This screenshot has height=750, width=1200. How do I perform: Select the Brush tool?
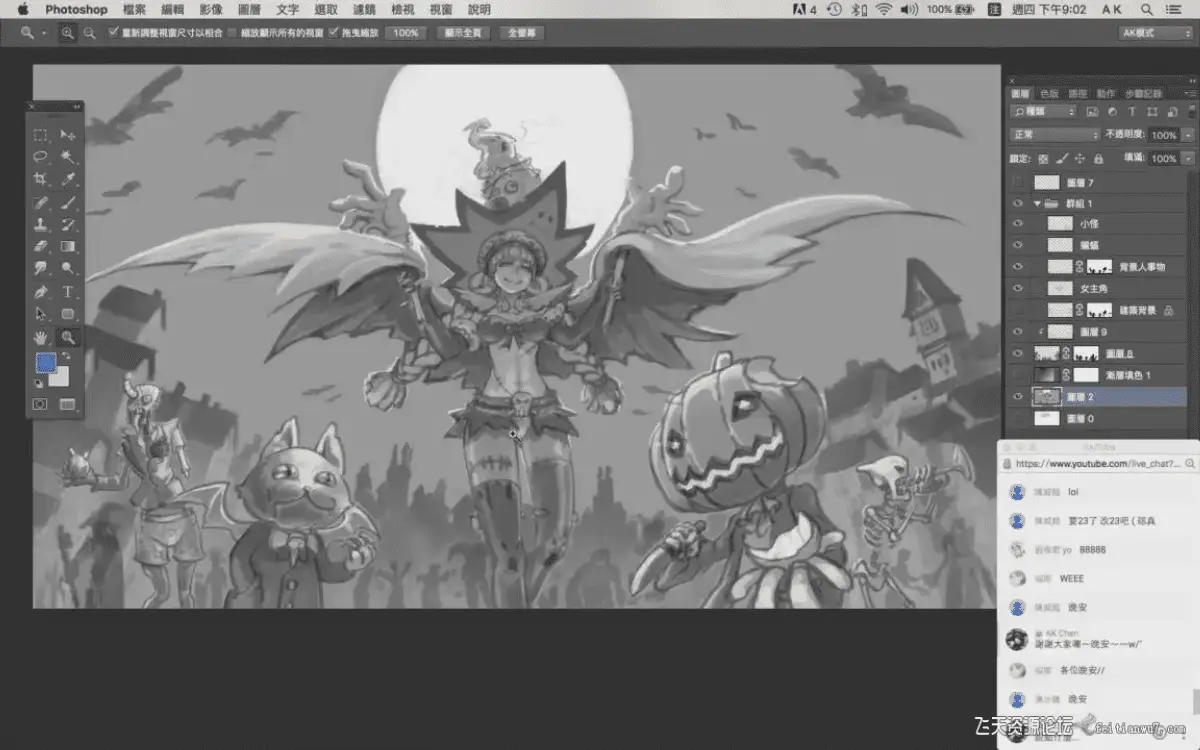pyautogui.click(x=68, y=202)
